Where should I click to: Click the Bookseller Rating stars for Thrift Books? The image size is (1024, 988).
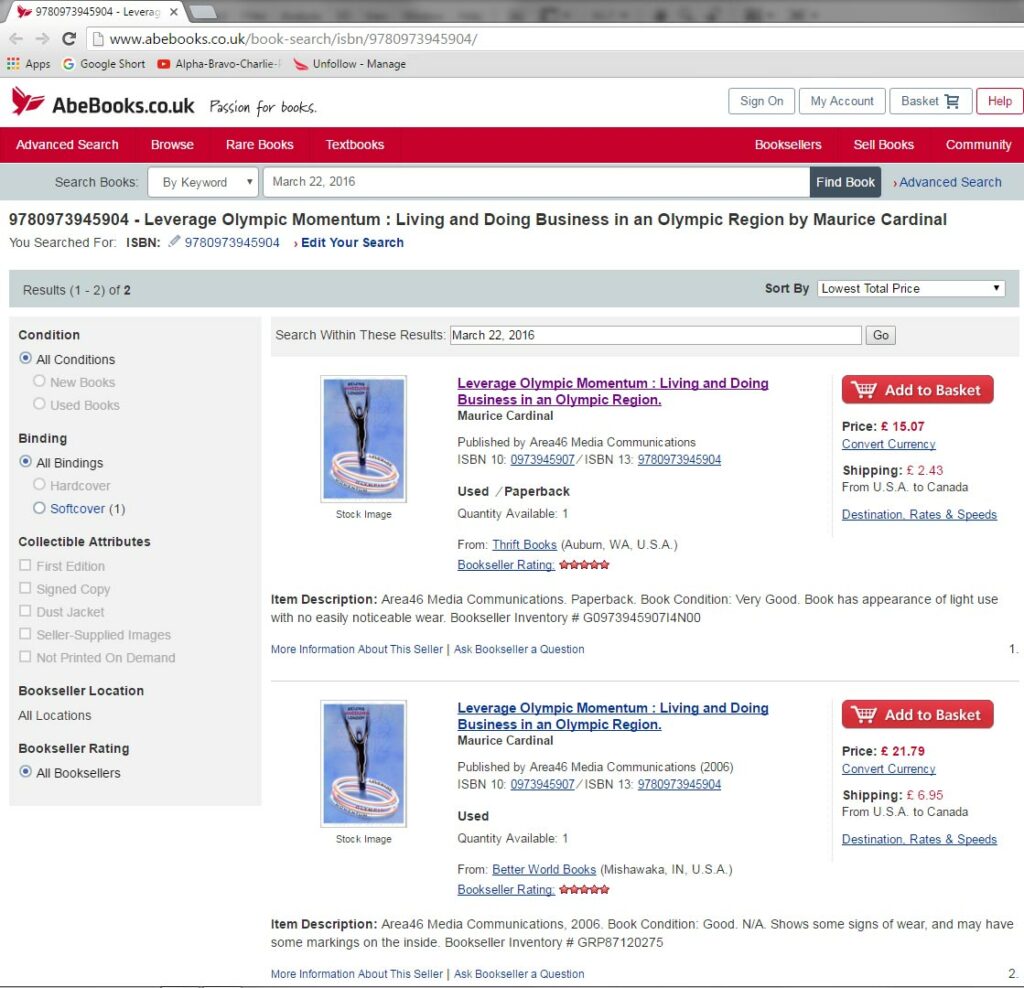pyautogui.click(x=584, y=565)
